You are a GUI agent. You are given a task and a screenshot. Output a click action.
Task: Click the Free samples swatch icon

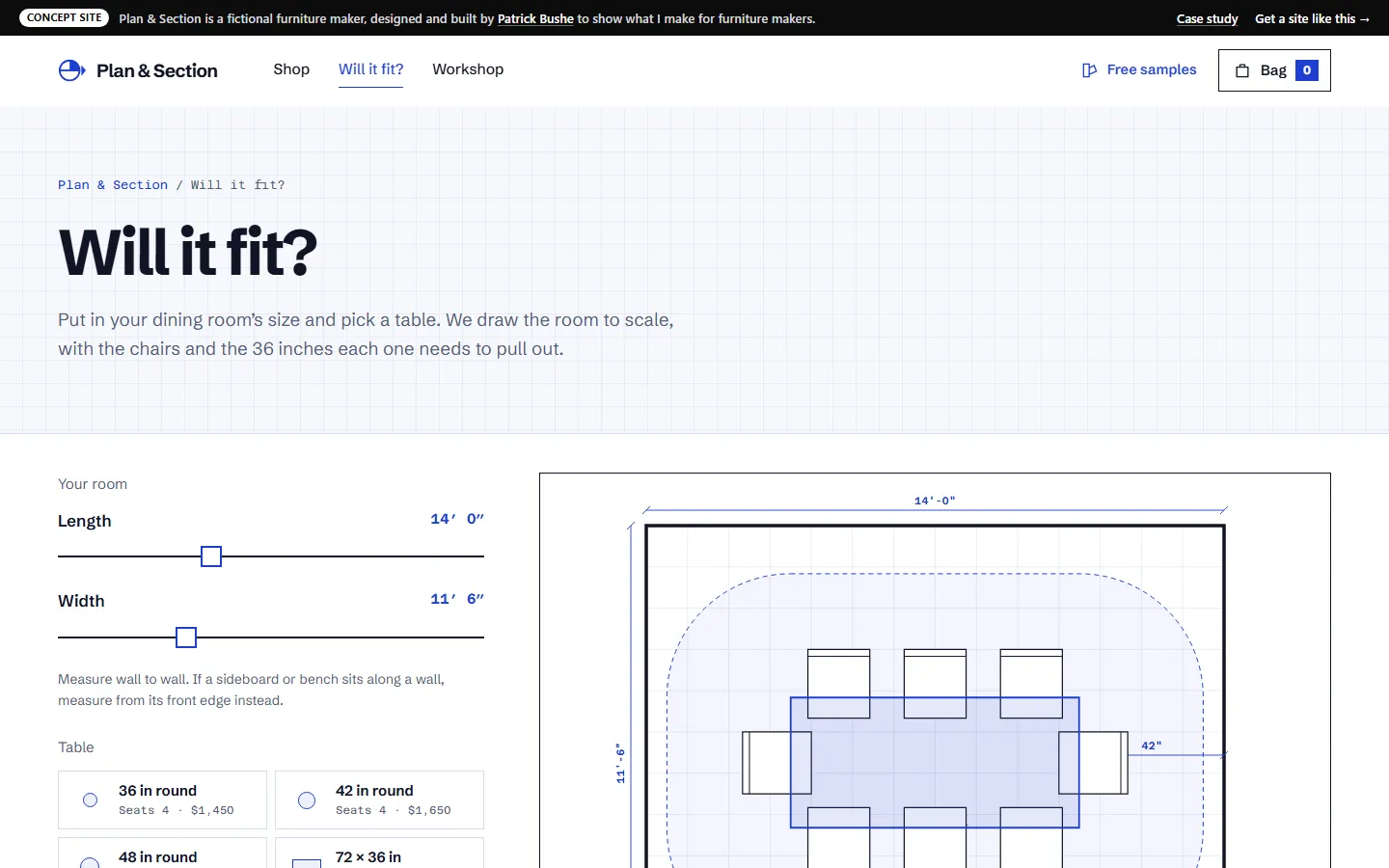[x=1089, y=70]
